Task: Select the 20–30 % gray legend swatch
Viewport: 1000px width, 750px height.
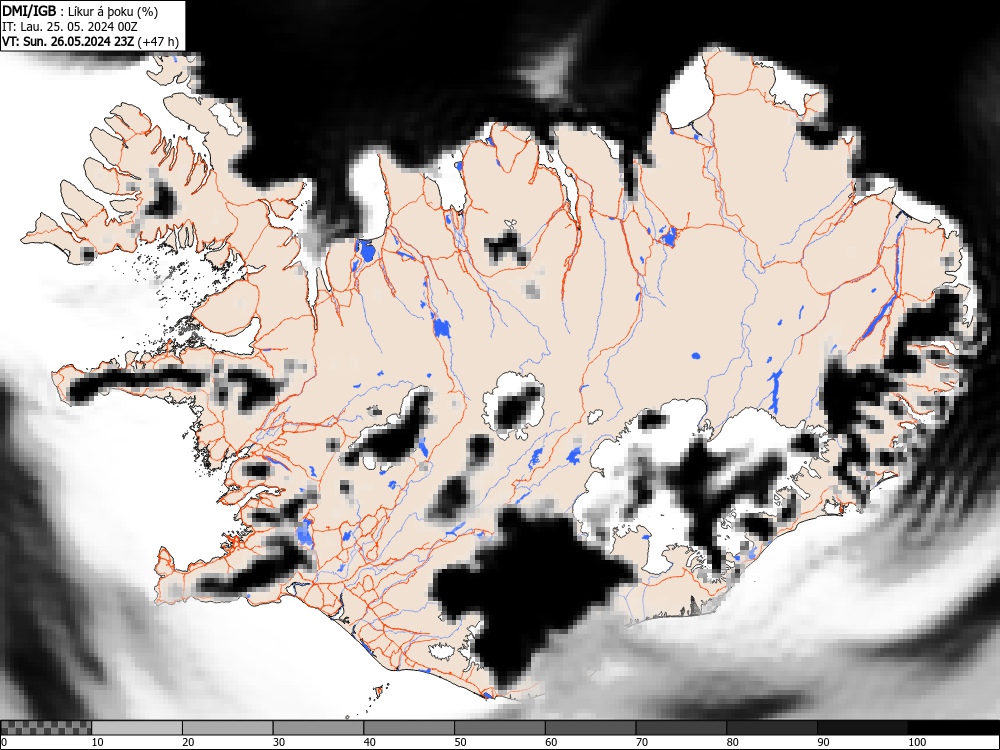Action: 228,728
